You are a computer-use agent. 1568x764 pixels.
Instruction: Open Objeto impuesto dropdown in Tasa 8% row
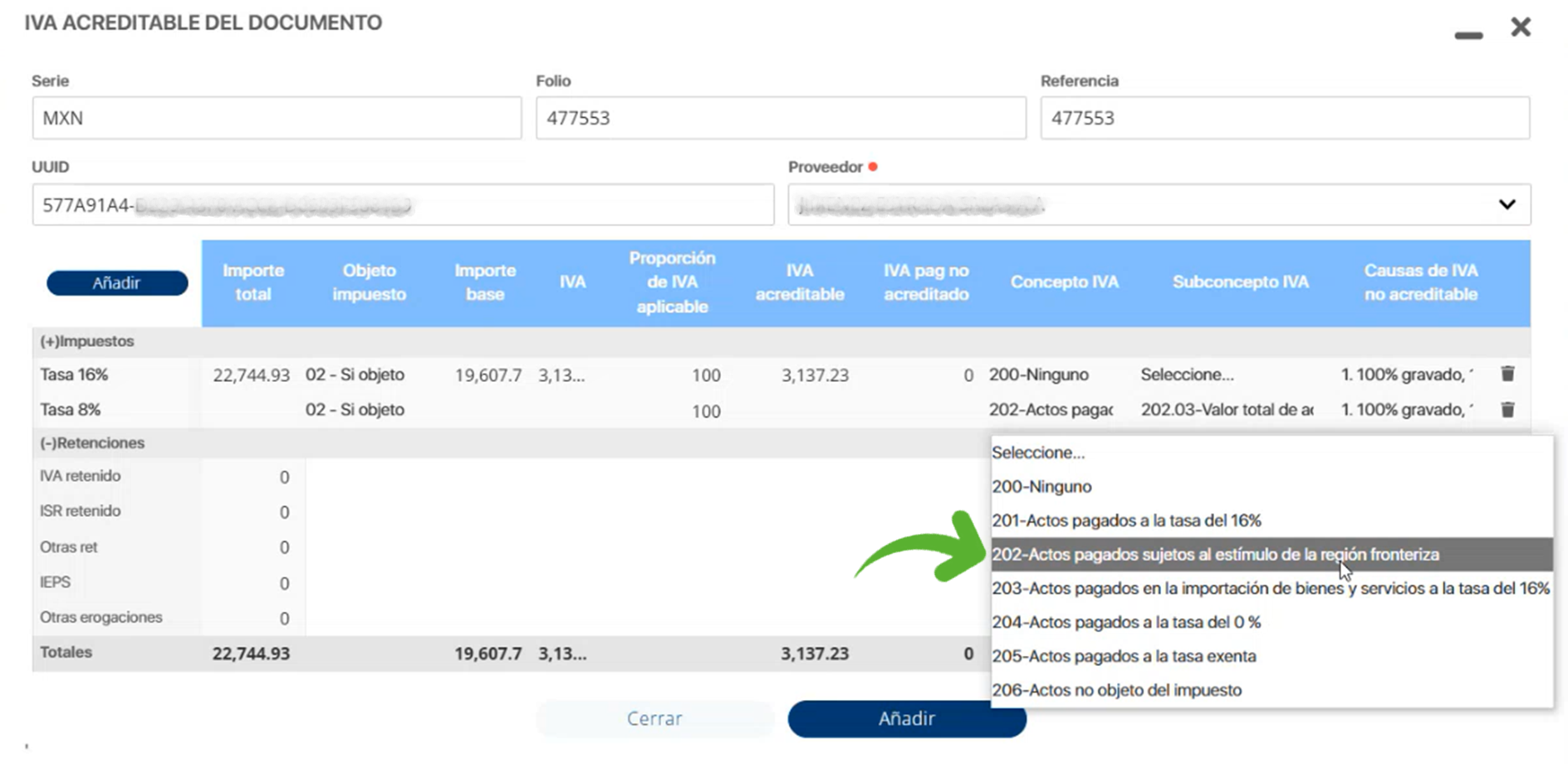(355, 409)
